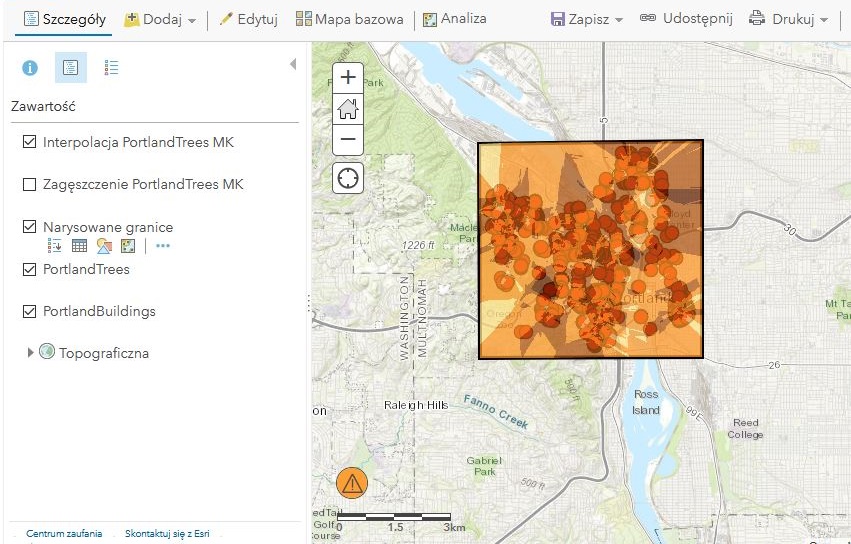Click change style icon under Narysowane granice

pos(104,246)
